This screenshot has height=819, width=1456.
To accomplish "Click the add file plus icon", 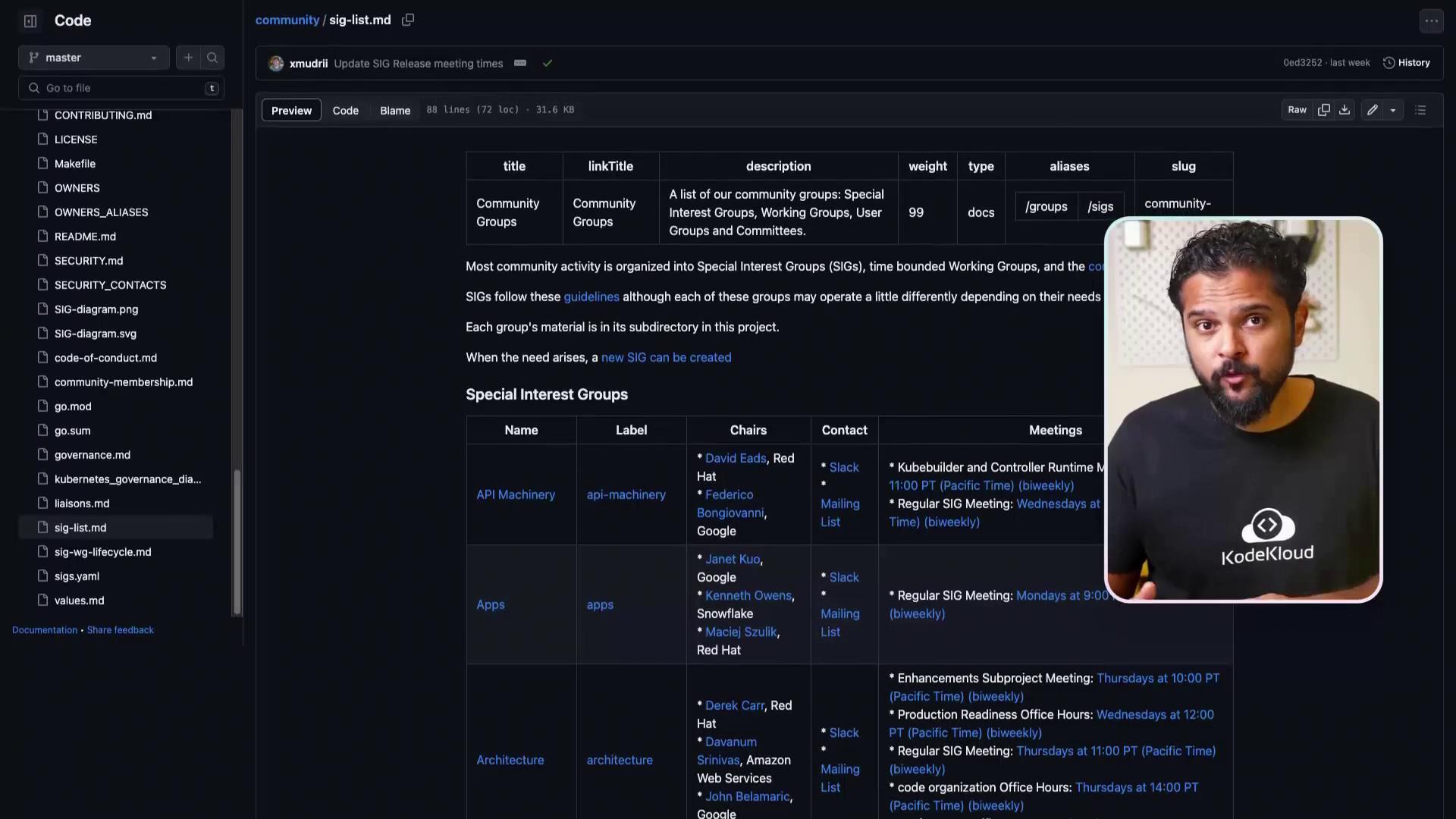I will point(188,58).
